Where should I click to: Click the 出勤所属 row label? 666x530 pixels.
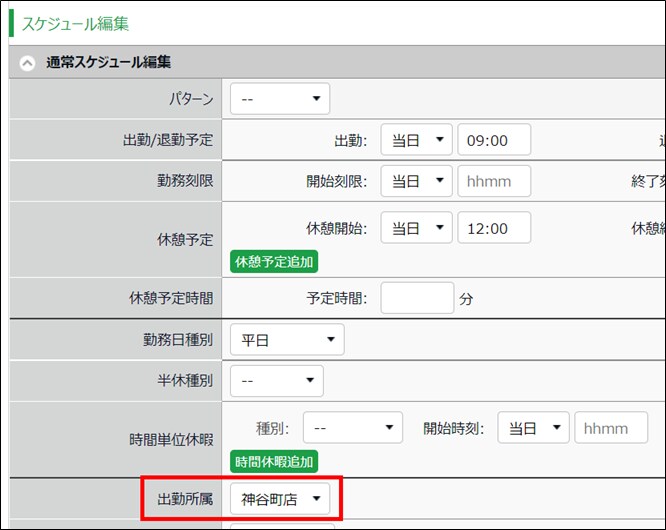[180, 498]
